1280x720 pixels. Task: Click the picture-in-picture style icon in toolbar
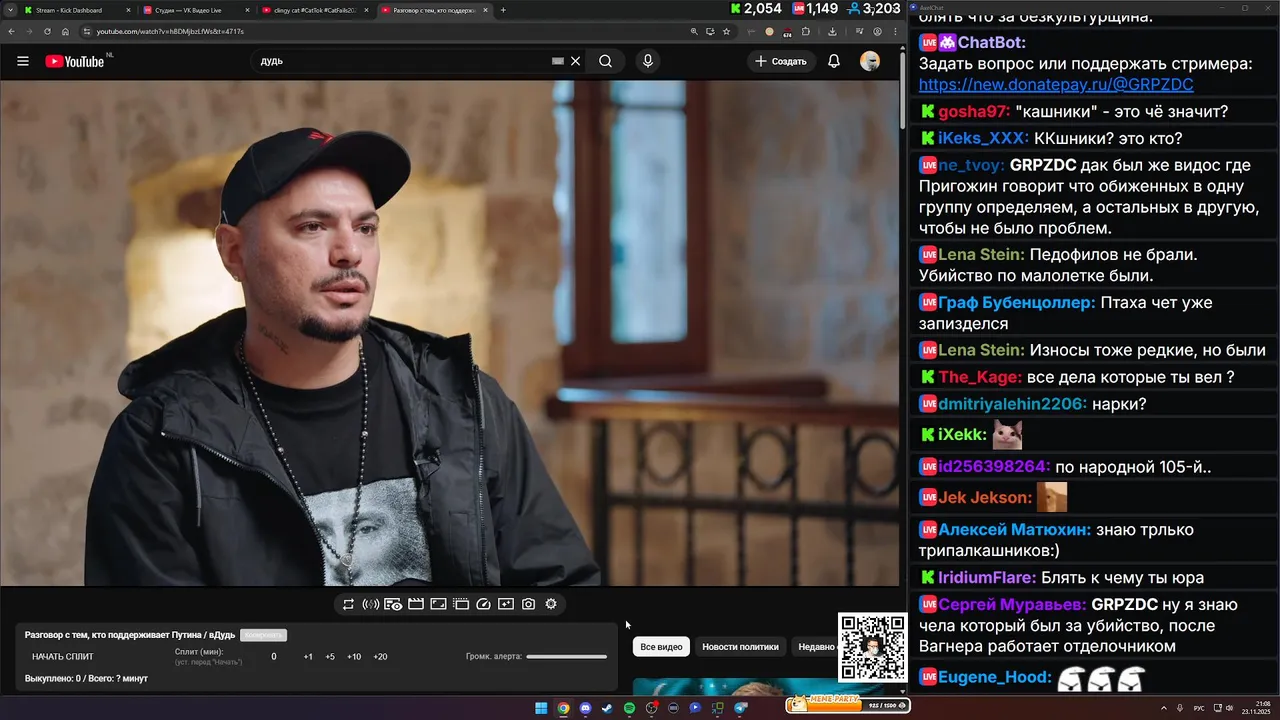tap(438, 604)
